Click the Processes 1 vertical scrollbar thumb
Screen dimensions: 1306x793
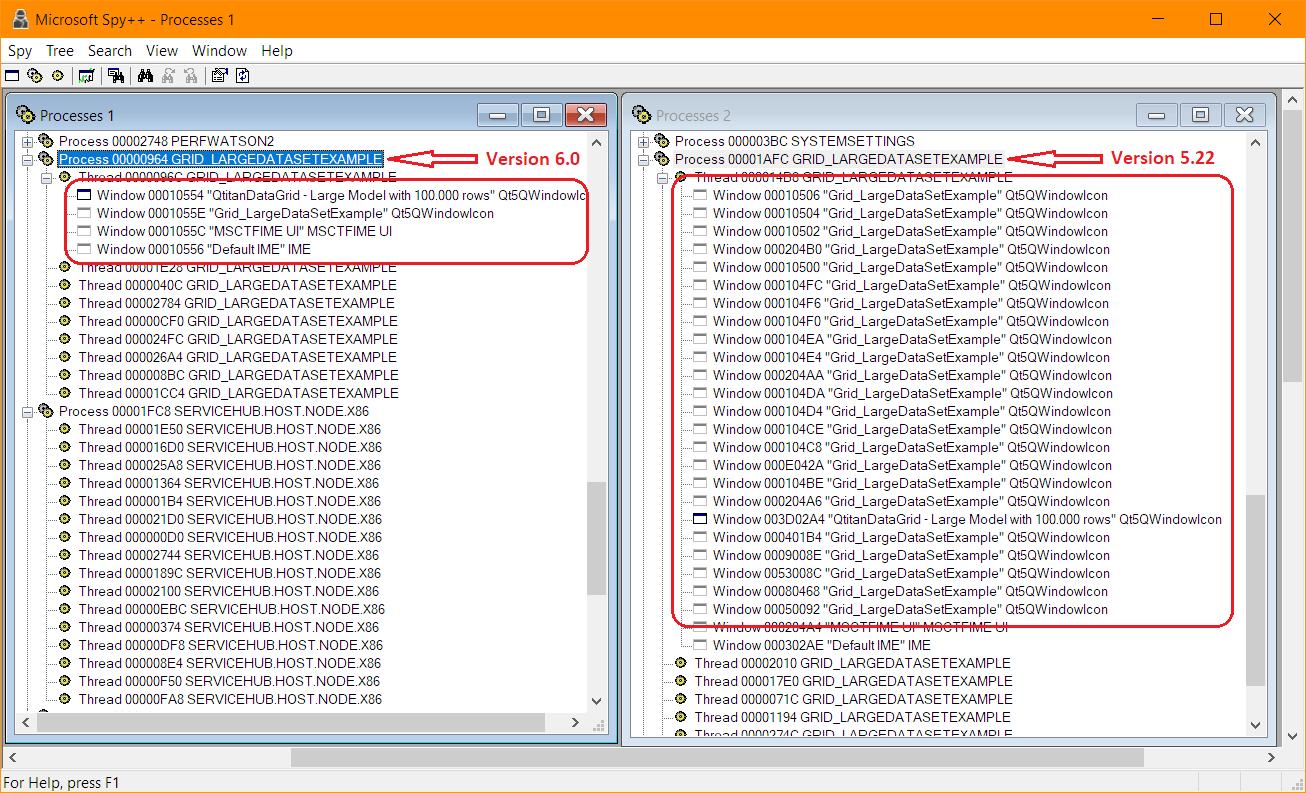coord(596,537)
